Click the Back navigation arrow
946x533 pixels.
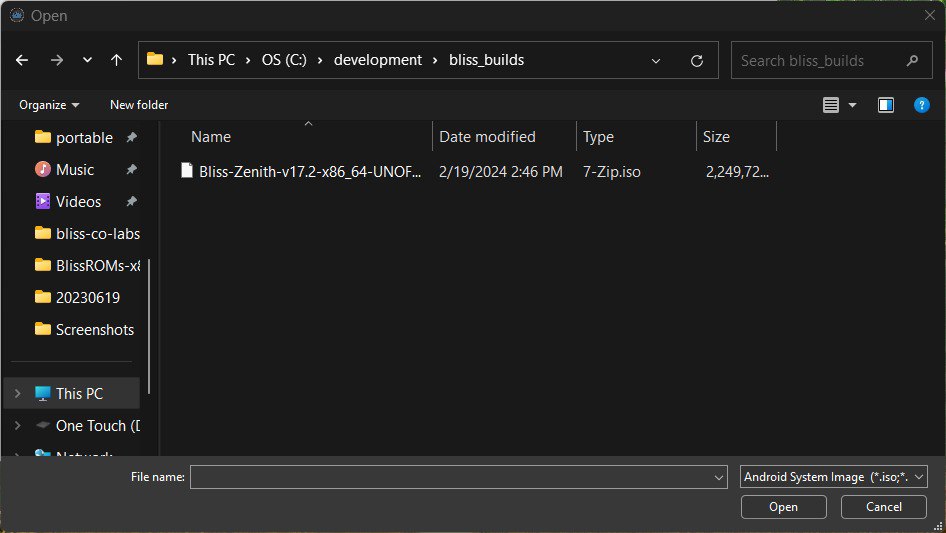(22, 60)
